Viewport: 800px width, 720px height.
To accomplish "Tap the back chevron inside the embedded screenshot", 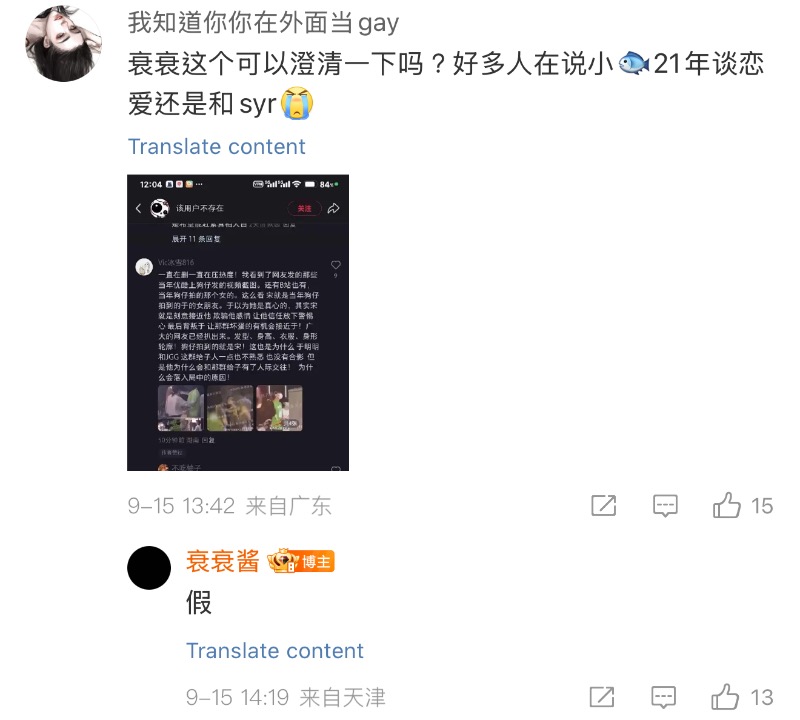I will (x=138, y=208).
